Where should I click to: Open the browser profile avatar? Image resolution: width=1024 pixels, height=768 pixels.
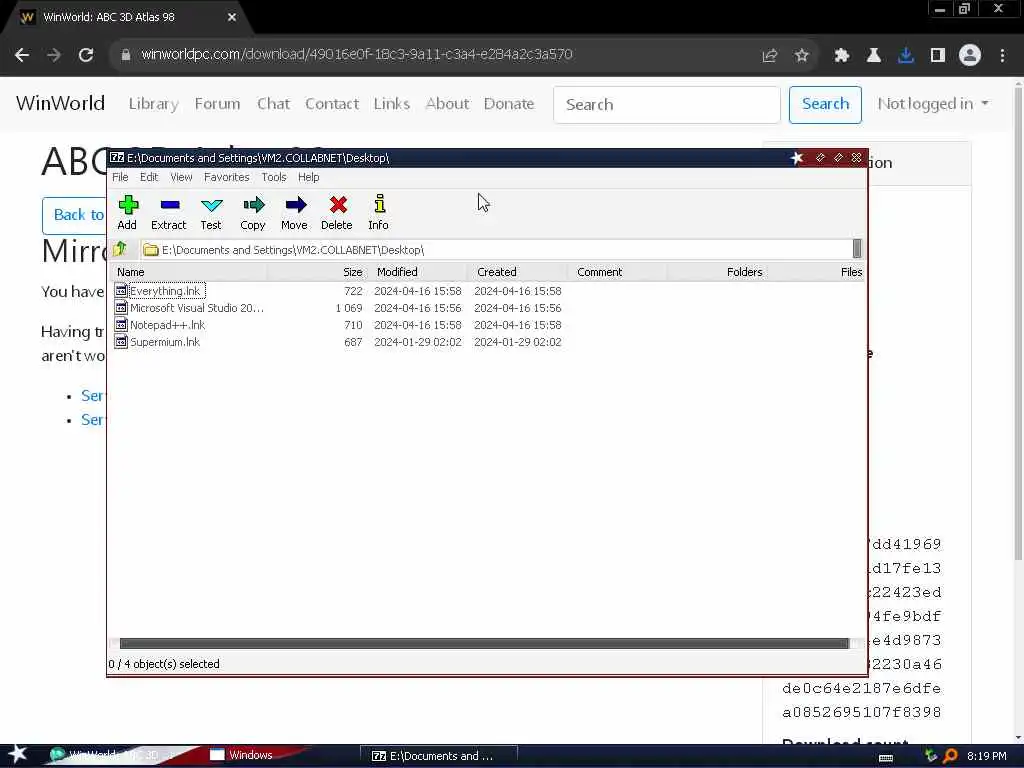click(x=970, y=56)
